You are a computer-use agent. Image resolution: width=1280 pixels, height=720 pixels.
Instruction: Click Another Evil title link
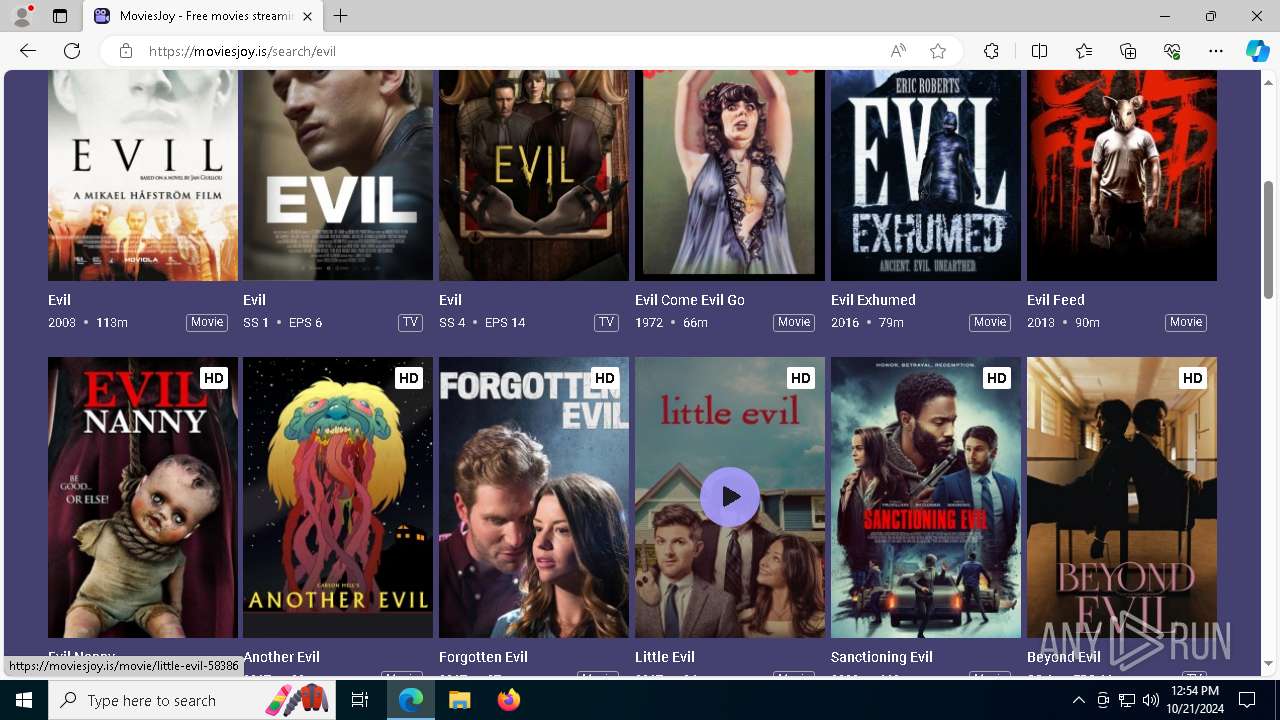tap(282, 657)
